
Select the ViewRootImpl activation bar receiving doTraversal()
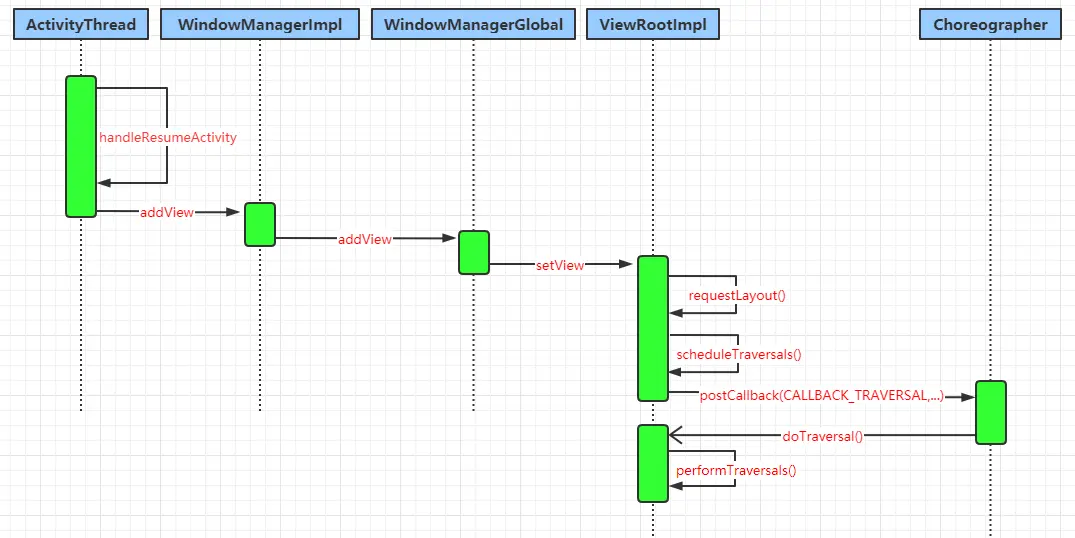point(653,463)
